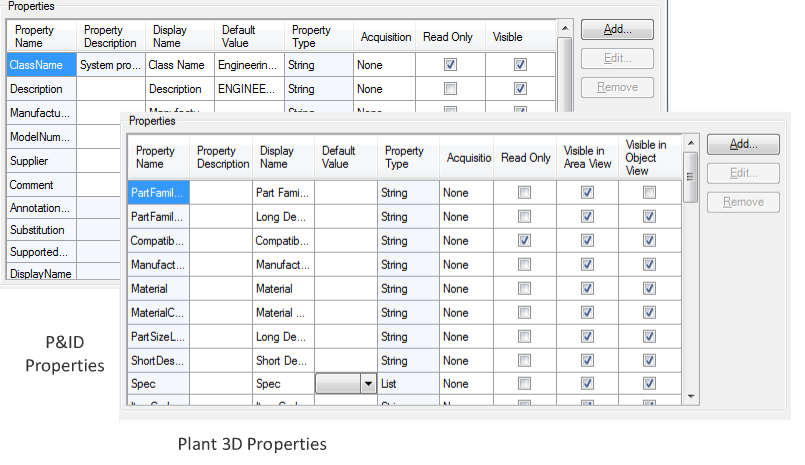Click Property Type header in Plant 3D table
Screen dimensions: 805x465
coord(408,157)
